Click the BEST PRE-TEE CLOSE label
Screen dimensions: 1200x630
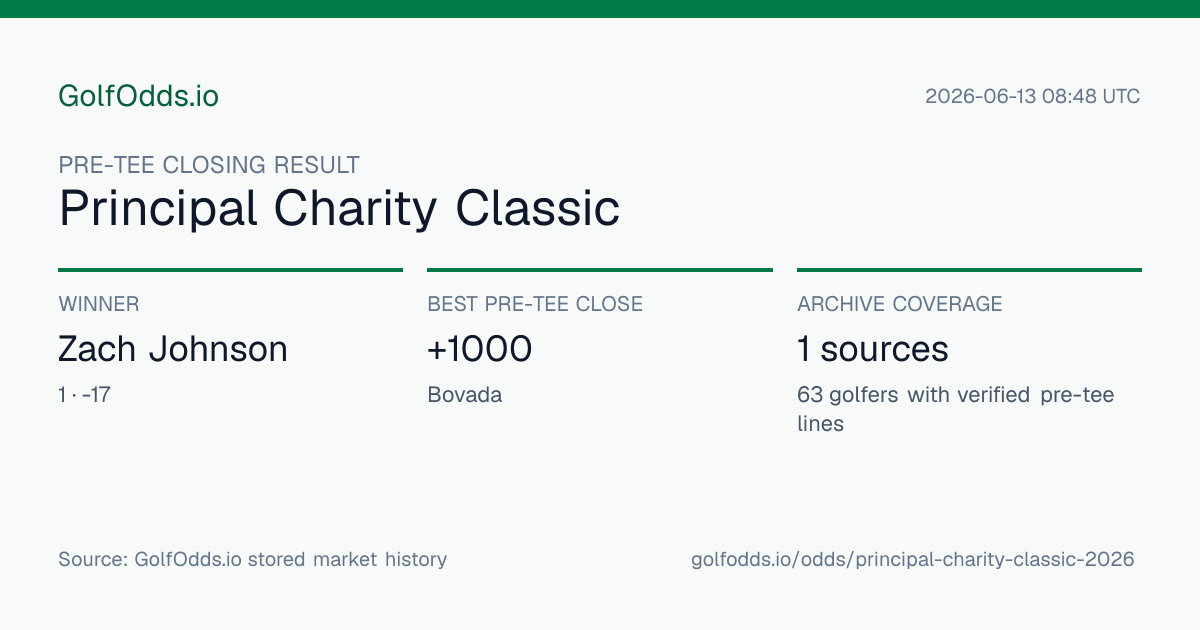click(535, 304)
